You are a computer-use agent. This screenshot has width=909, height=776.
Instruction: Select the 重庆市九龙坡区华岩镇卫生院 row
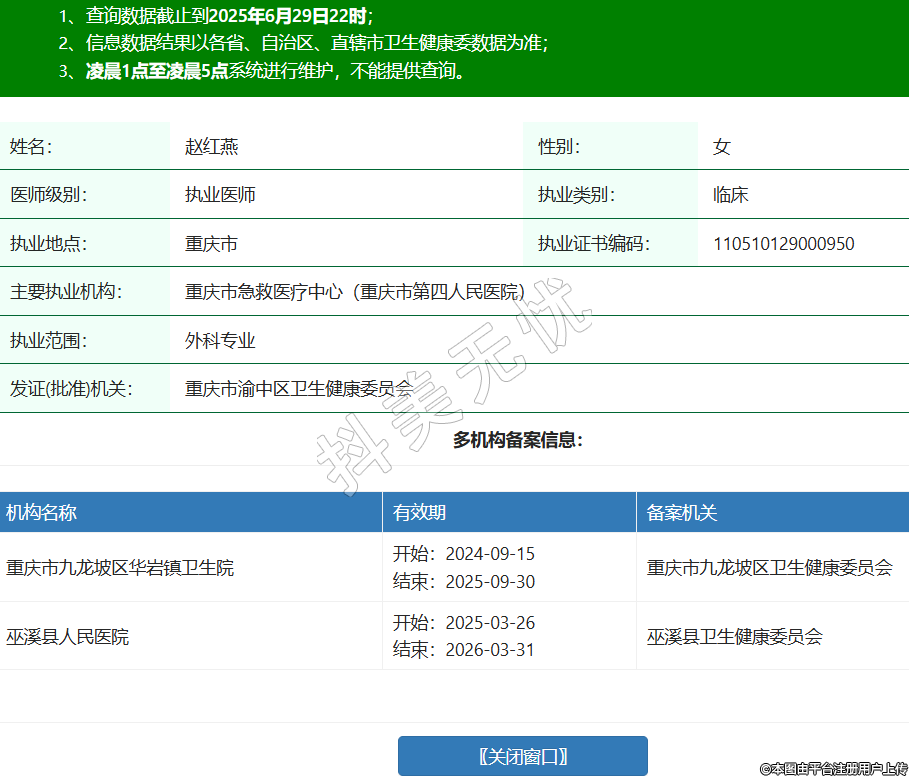(x=120, y=568)
